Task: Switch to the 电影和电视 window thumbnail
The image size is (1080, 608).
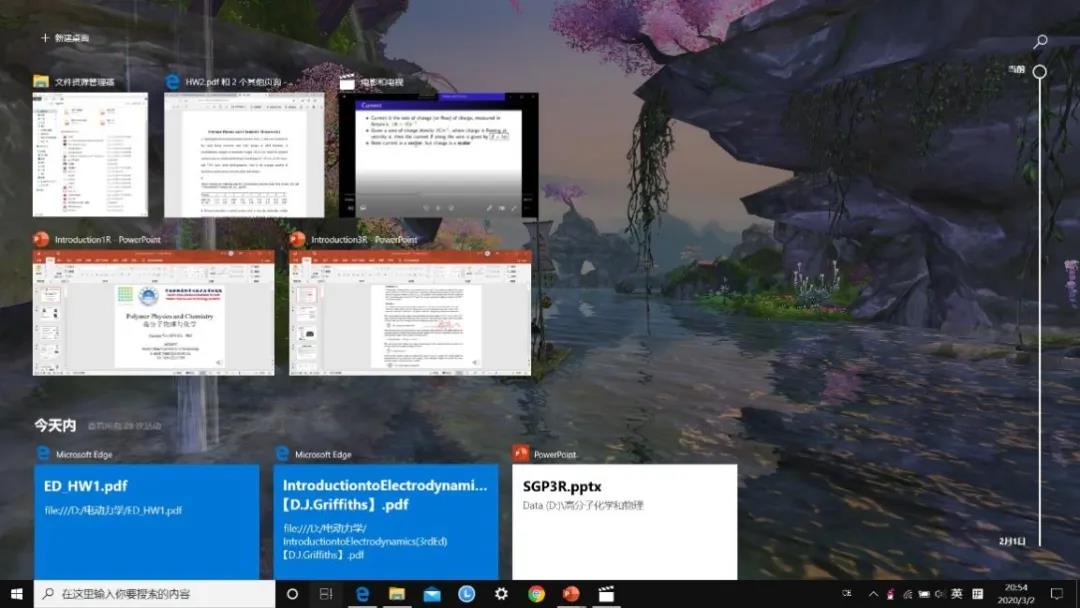Action: [439, 155]
